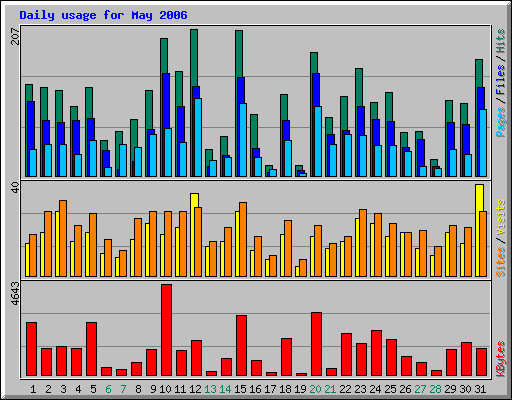Click the red KBytes bar for day 5
Screen dimensions: 512x400
click(91, 349)
